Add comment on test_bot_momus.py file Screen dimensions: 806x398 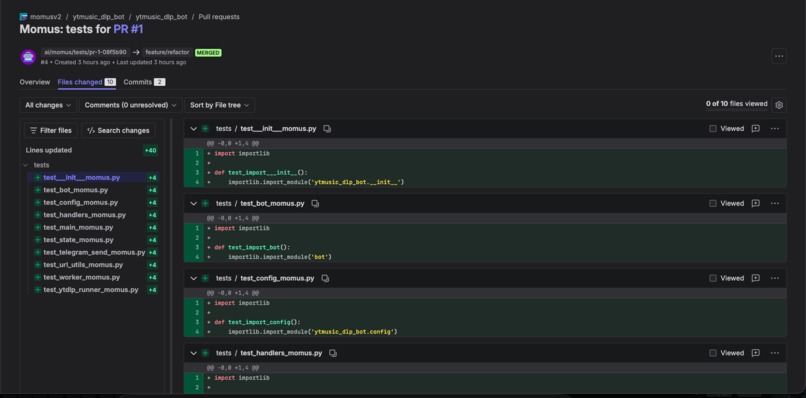click(x=755, y=204)
